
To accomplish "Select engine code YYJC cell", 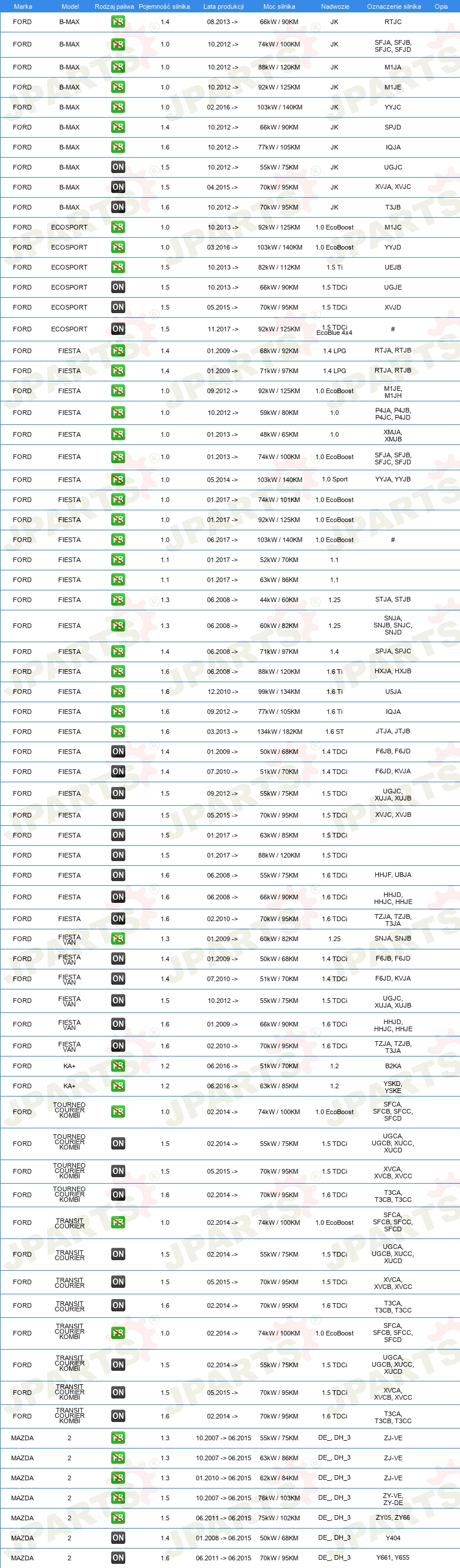I will click(393, 107).
